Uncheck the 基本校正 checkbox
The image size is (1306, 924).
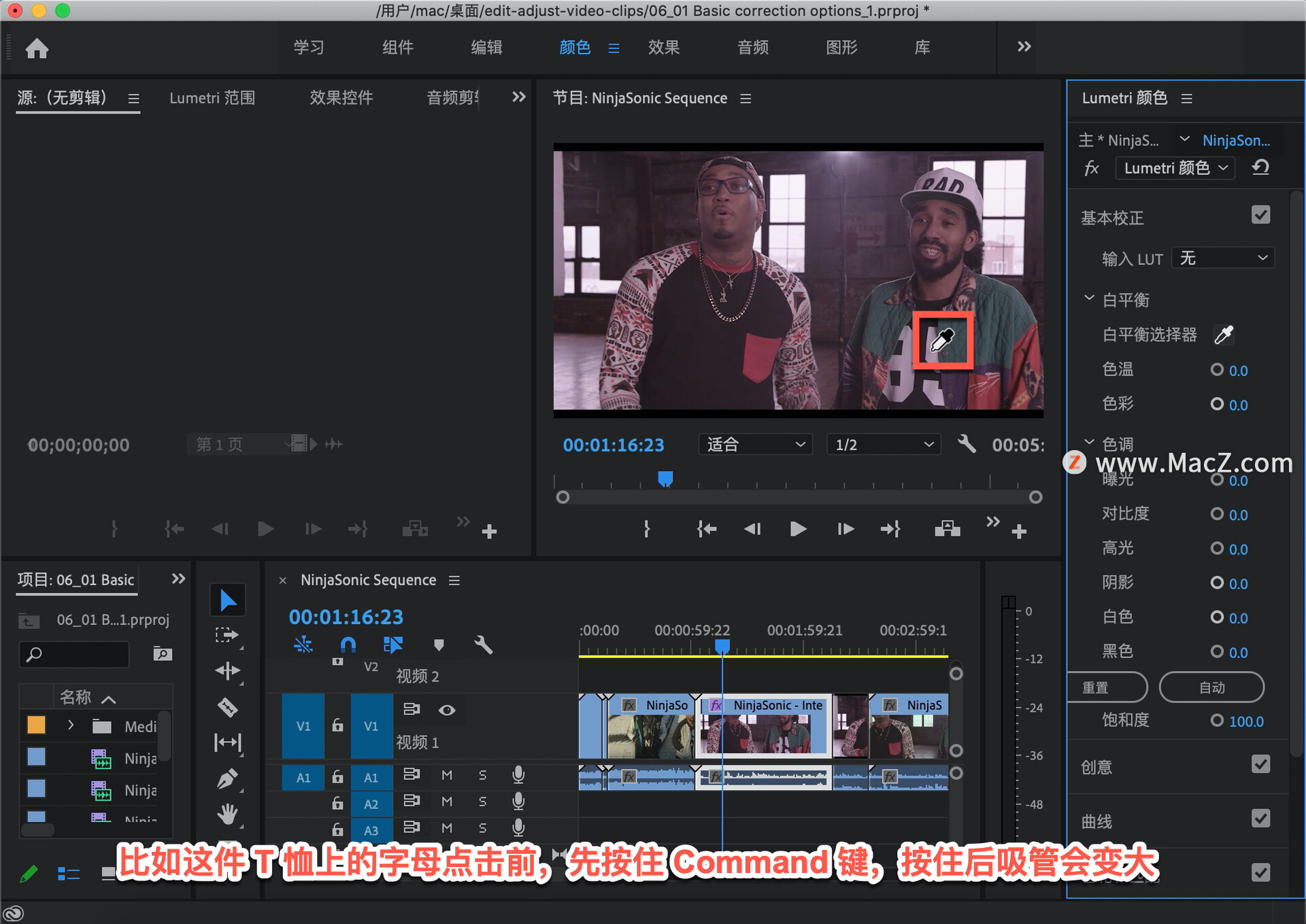coord(1260,216)
